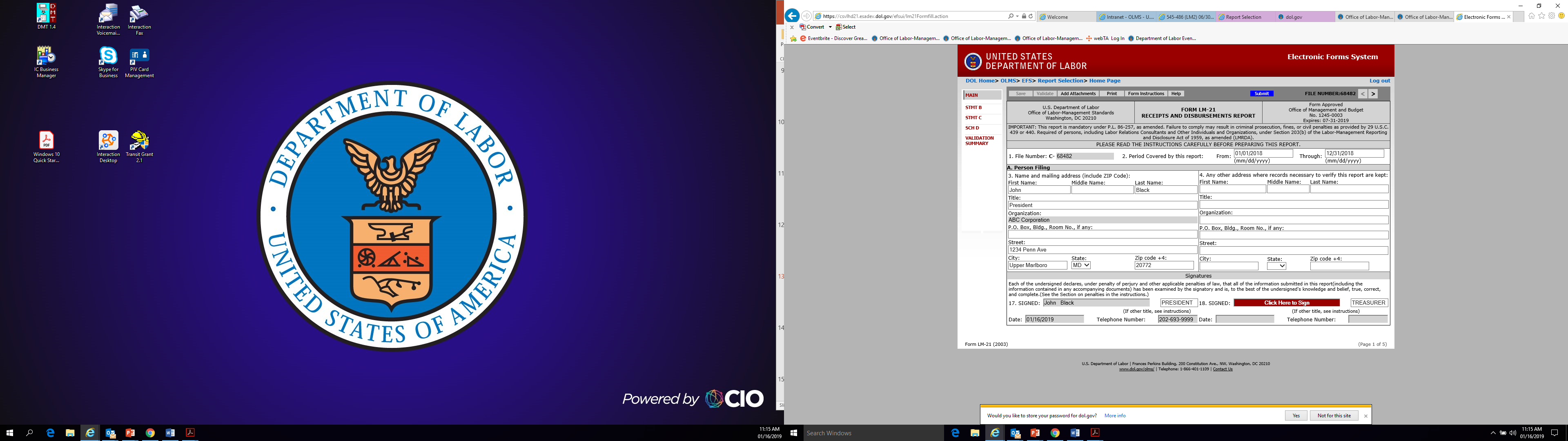
Task: Click the favorites star icon
Action: 1542,16
